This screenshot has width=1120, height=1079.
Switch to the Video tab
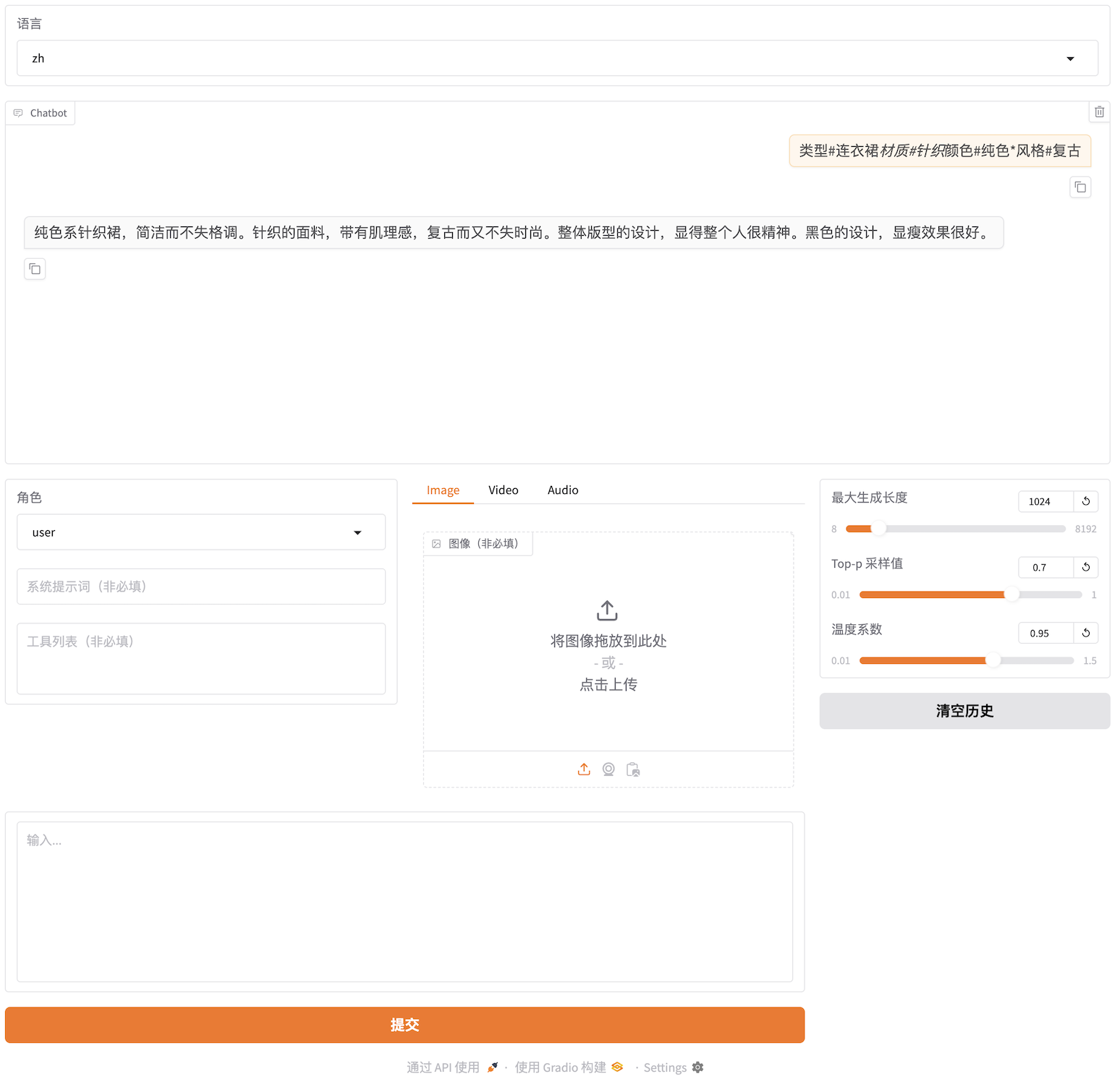pos(504,490)
